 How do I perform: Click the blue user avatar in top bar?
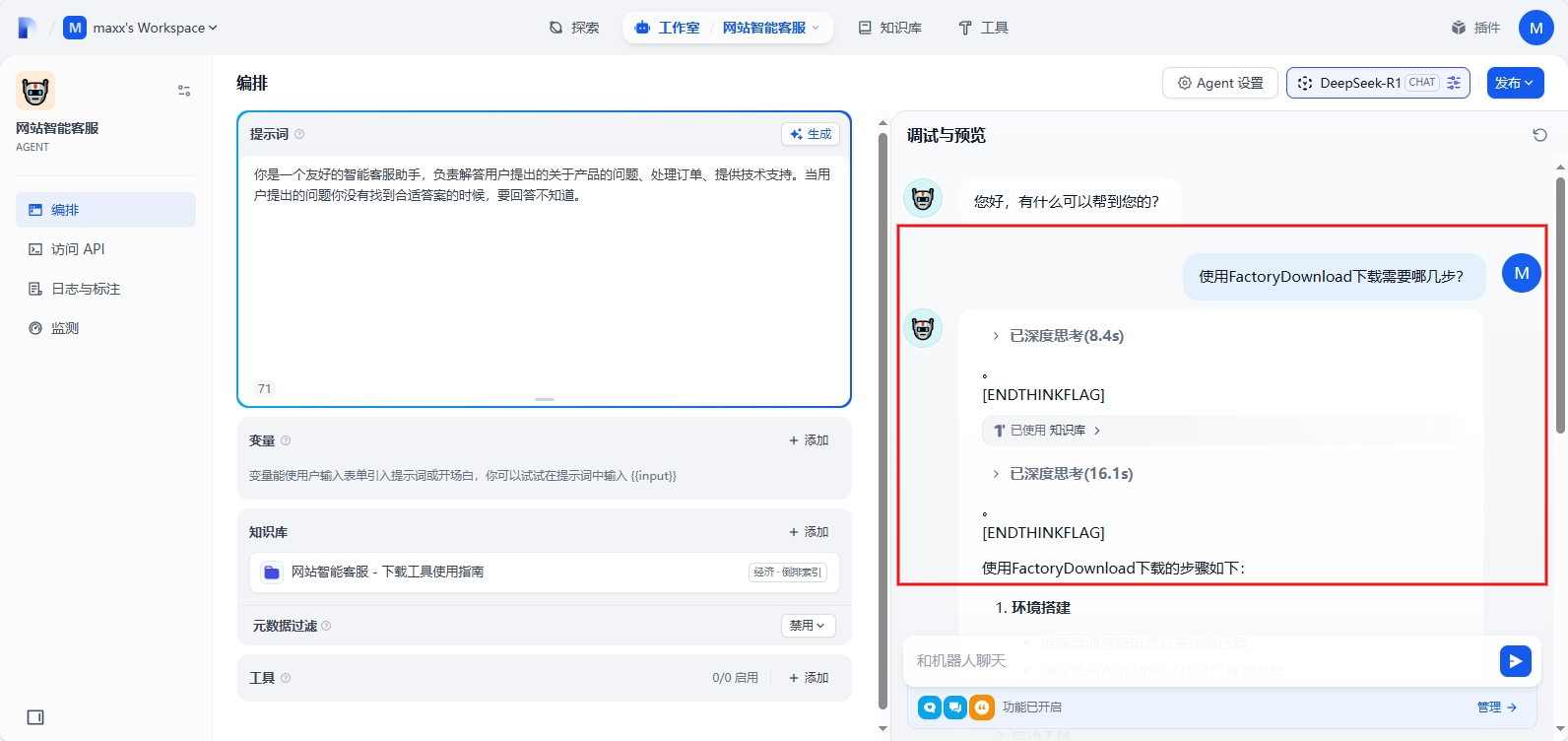(1535, 28)
